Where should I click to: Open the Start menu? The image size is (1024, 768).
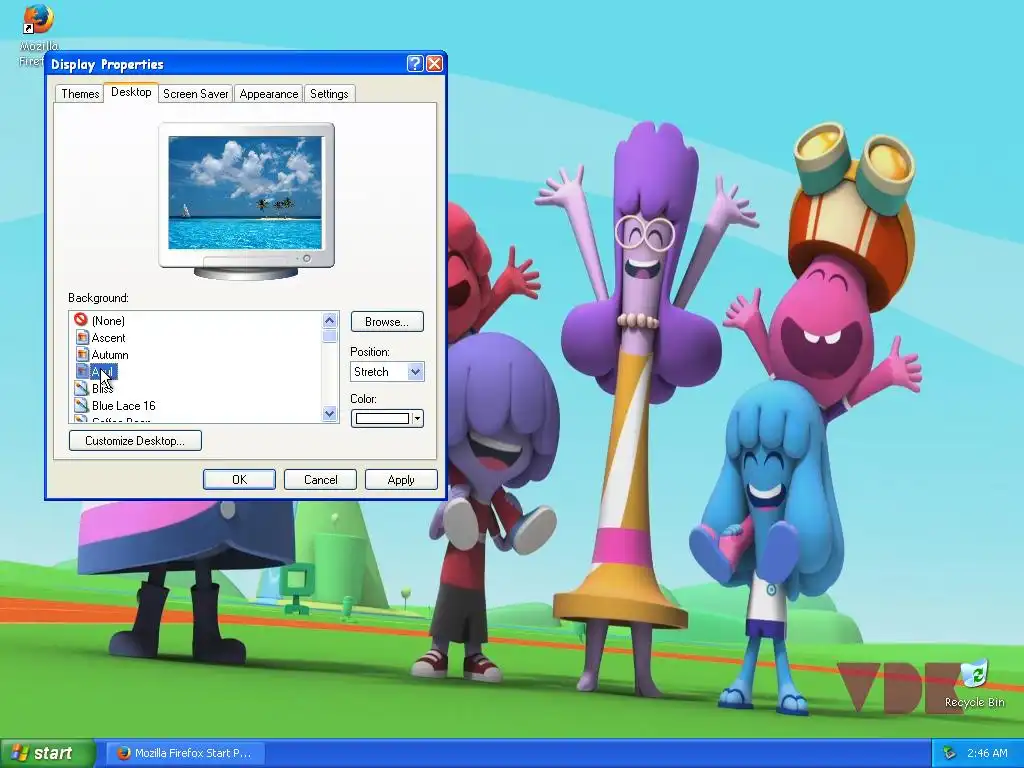47,753
